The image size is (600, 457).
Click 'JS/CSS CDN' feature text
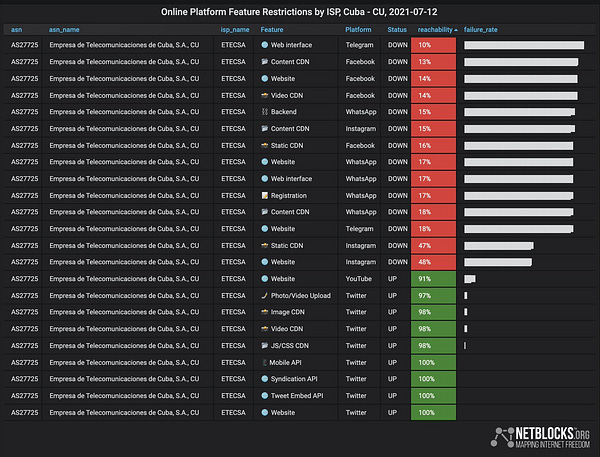click(x=290, y=346)
